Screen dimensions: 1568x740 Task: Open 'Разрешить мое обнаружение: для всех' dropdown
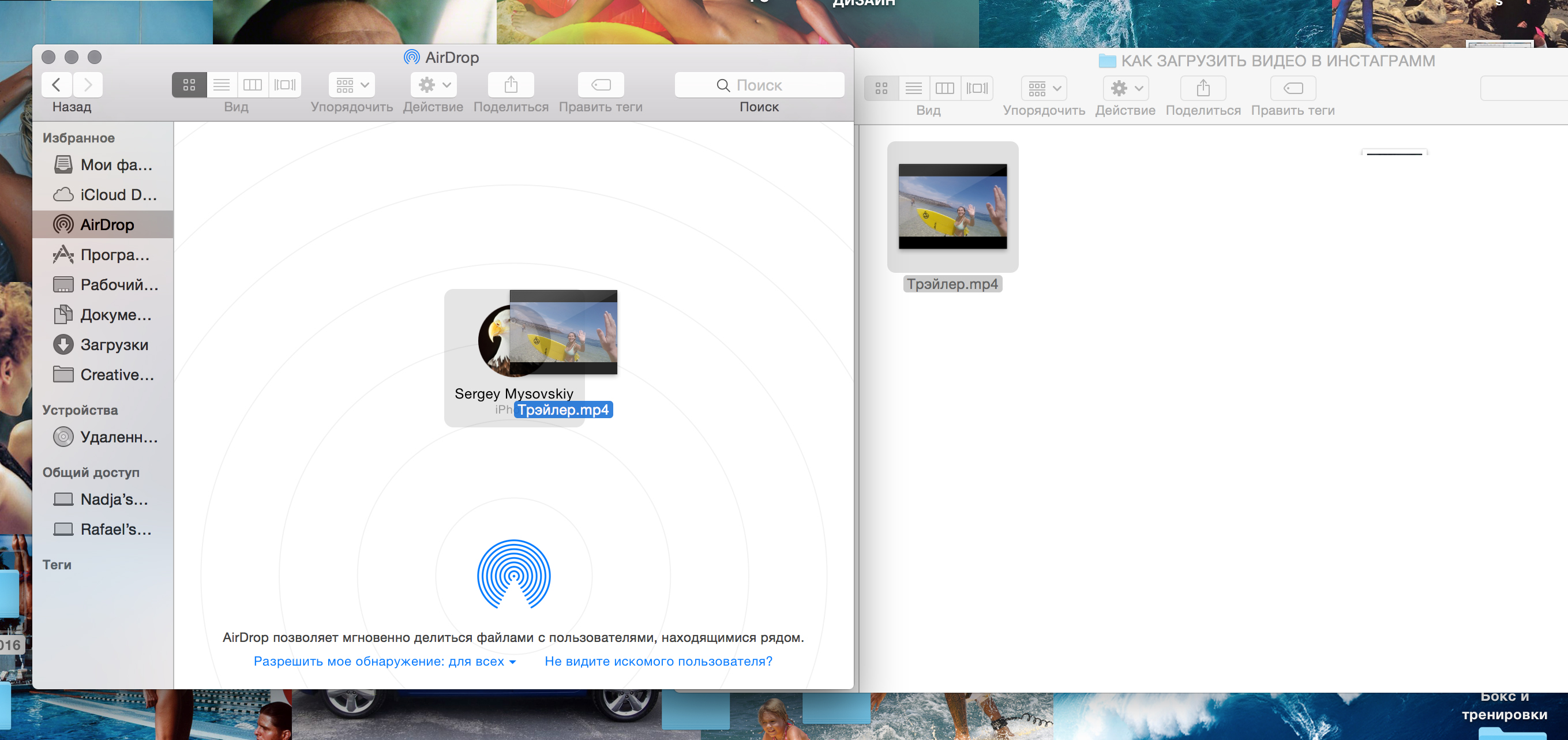pyautogui.click(x=385, y=662)
